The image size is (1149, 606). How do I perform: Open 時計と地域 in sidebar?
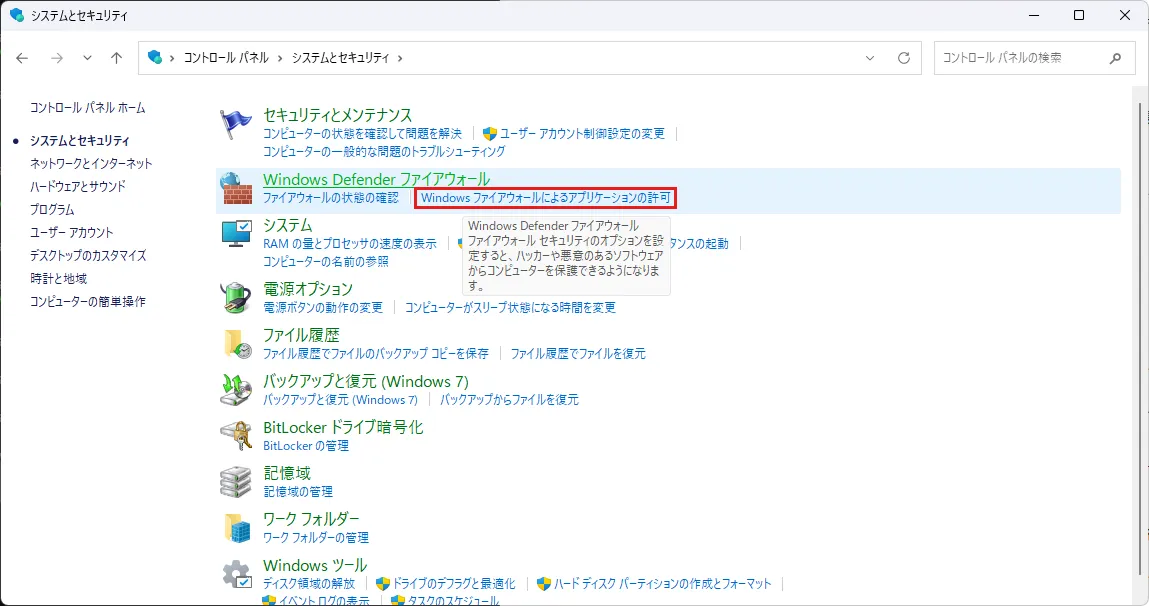[59, 278]
